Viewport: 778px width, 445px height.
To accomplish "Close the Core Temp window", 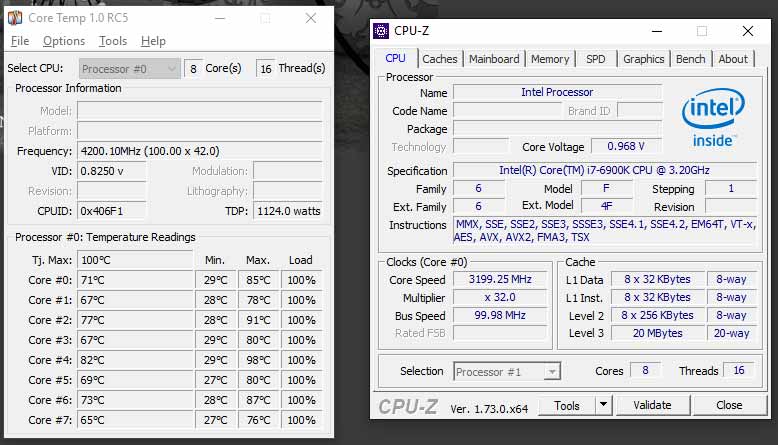I will pyautogui.click(x=311, y=18).
